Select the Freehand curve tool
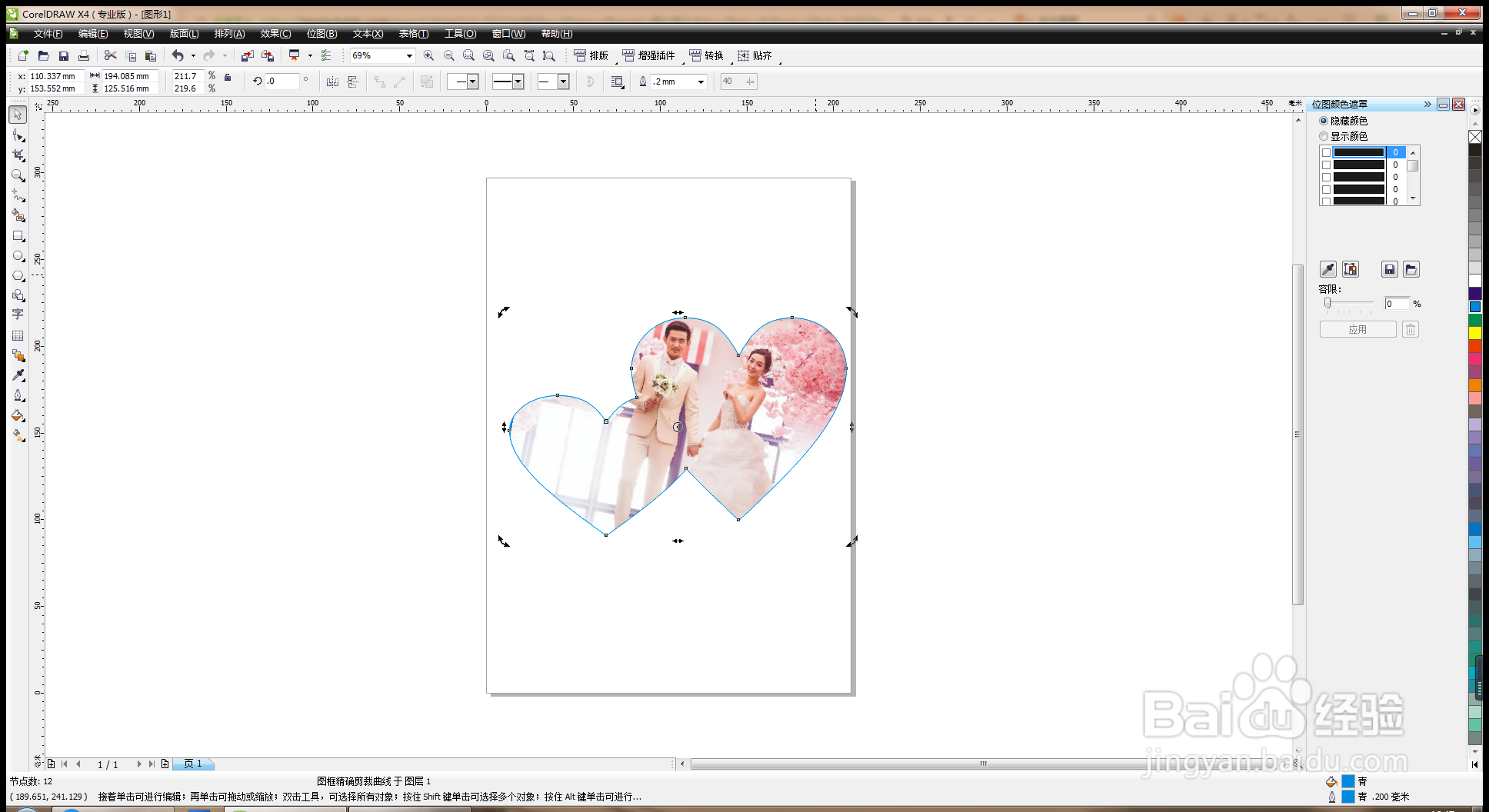The image size is (1489, 812). (18, 195)
